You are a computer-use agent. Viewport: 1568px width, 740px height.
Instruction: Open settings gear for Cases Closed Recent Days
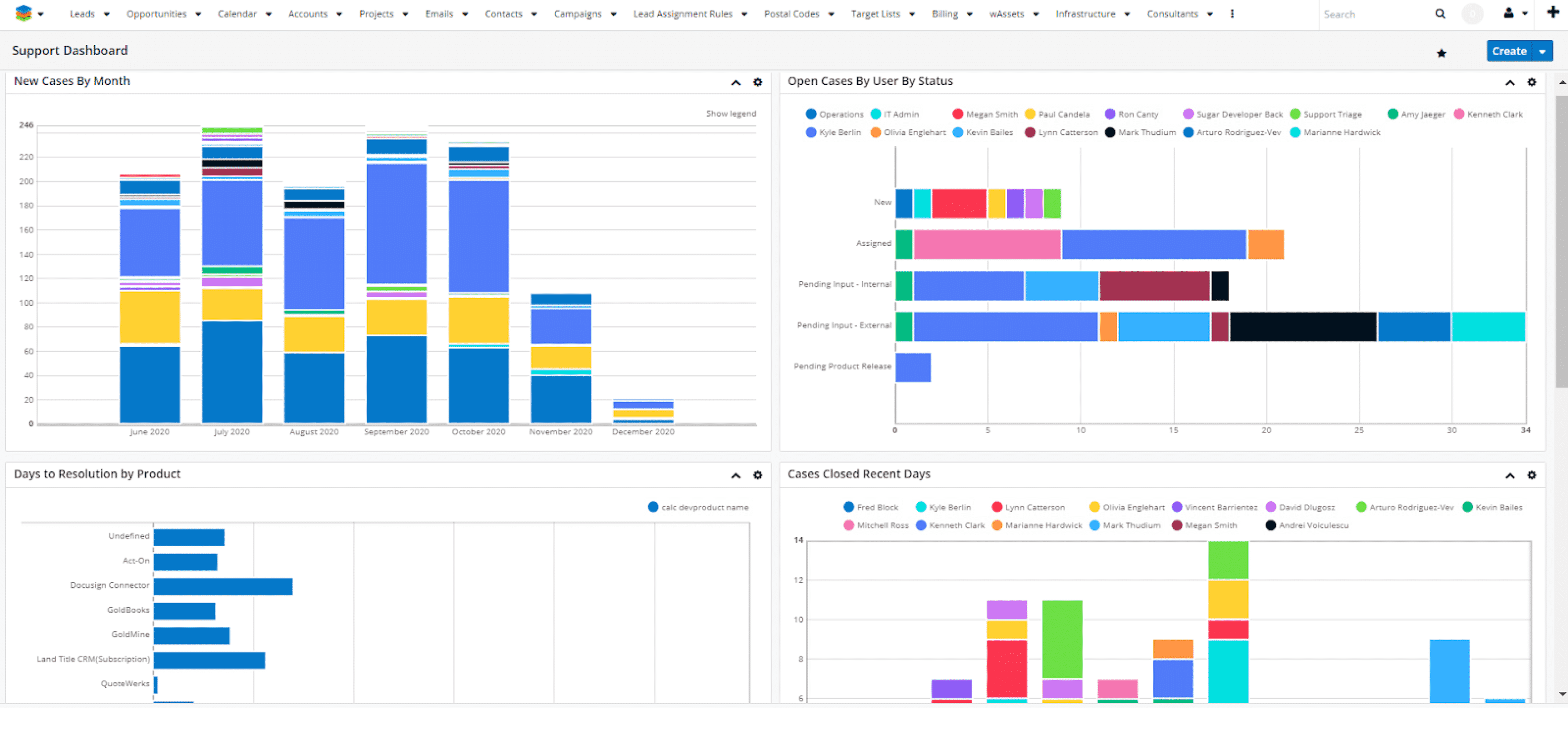[x=1531, y=475]
